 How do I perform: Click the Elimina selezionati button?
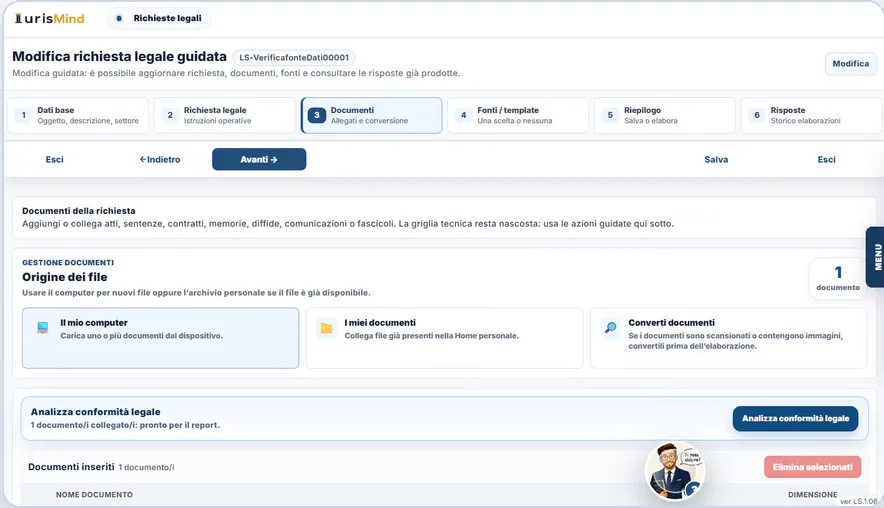(x=812, y=467)
